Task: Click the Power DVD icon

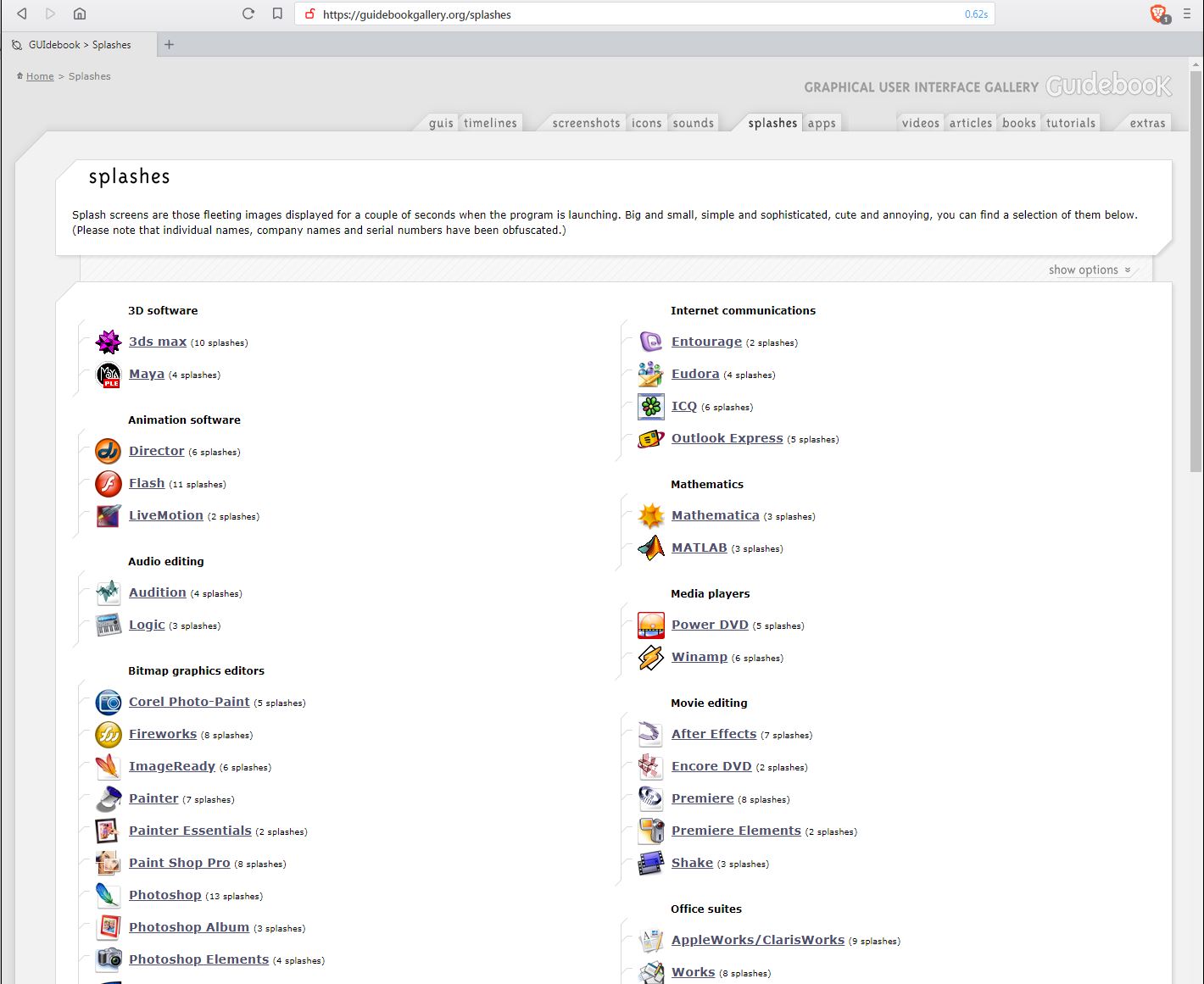Action: click(x=651, y=625)
